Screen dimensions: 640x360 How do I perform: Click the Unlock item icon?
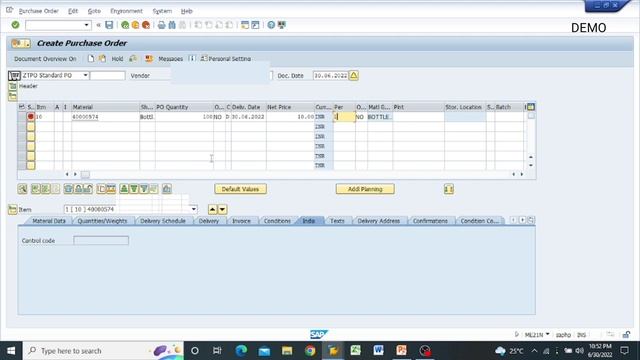[88, 189]
